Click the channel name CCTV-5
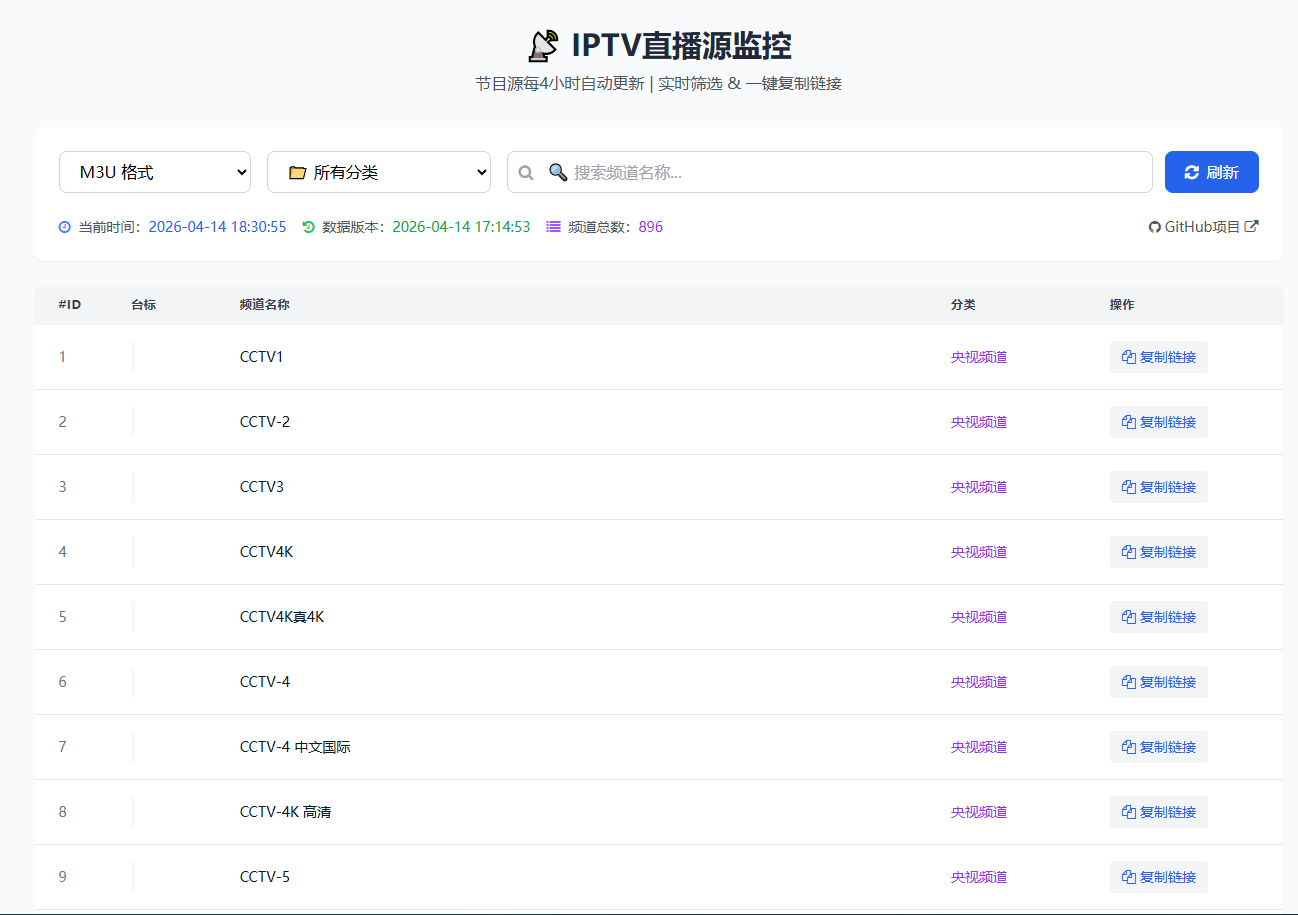 pyautogui.click(x=265, y=877)
